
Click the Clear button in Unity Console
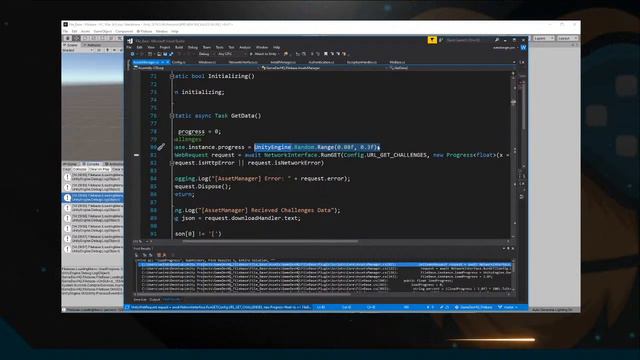click(x=66, y=169)
